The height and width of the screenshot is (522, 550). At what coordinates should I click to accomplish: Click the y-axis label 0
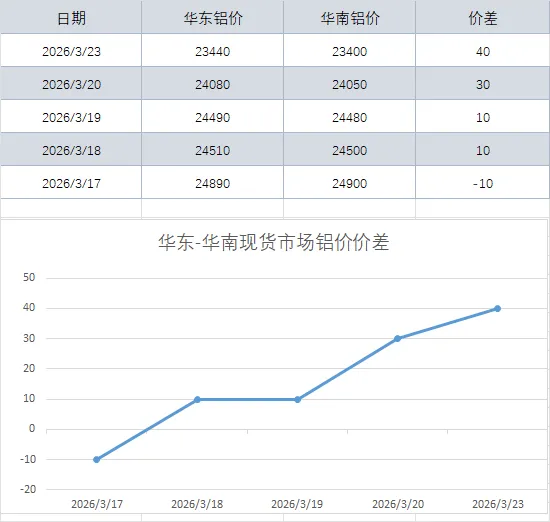[32, 428]
